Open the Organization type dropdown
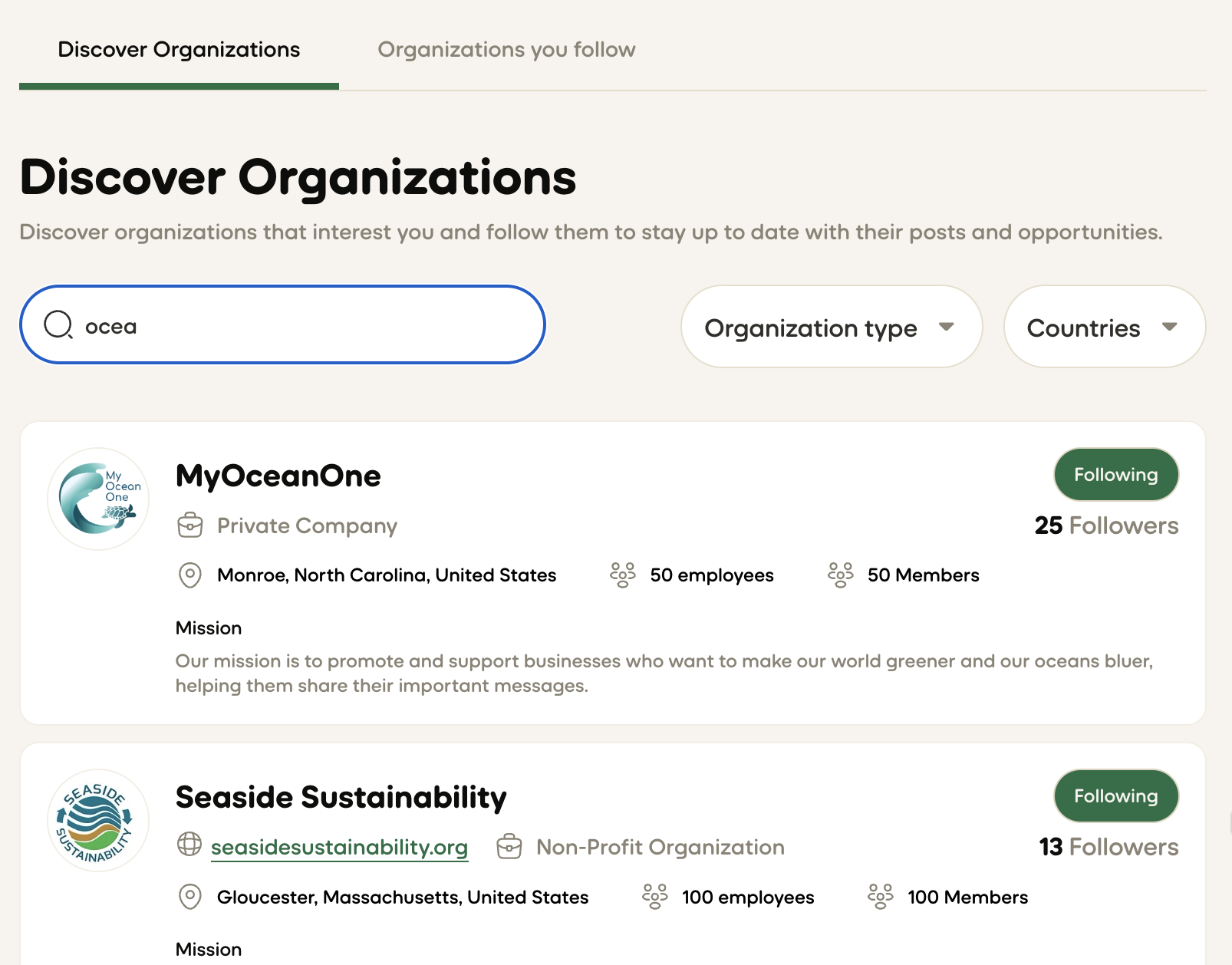The image size is (1232, 965). click(831, 327)
